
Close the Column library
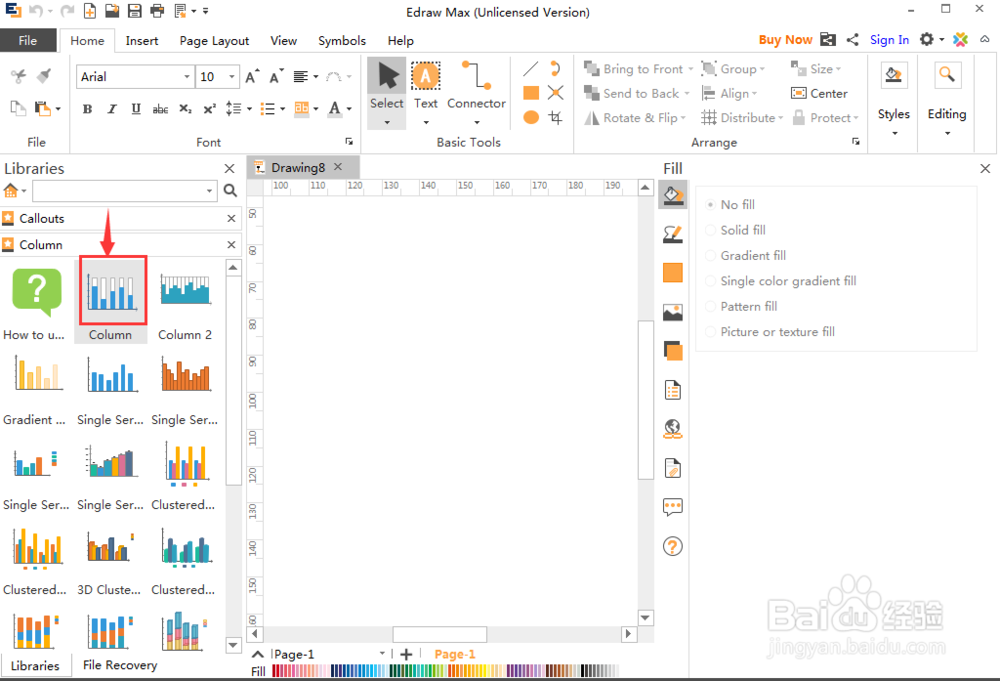(232, 244)
